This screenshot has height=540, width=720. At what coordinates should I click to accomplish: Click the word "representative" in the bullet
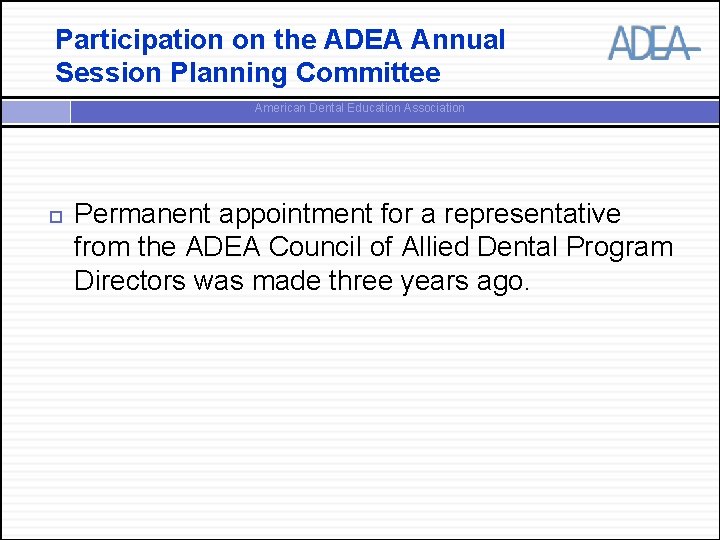coord(532,214)
